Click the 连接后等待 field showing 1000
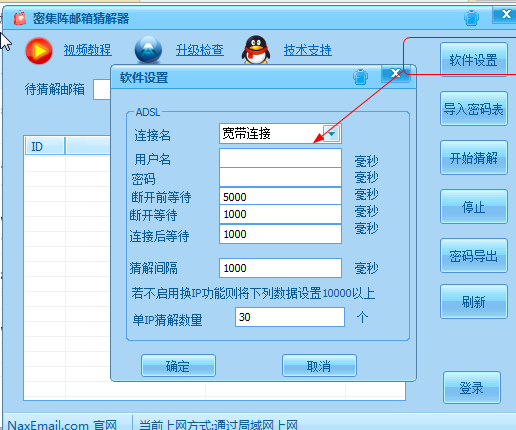 (280, 234)
